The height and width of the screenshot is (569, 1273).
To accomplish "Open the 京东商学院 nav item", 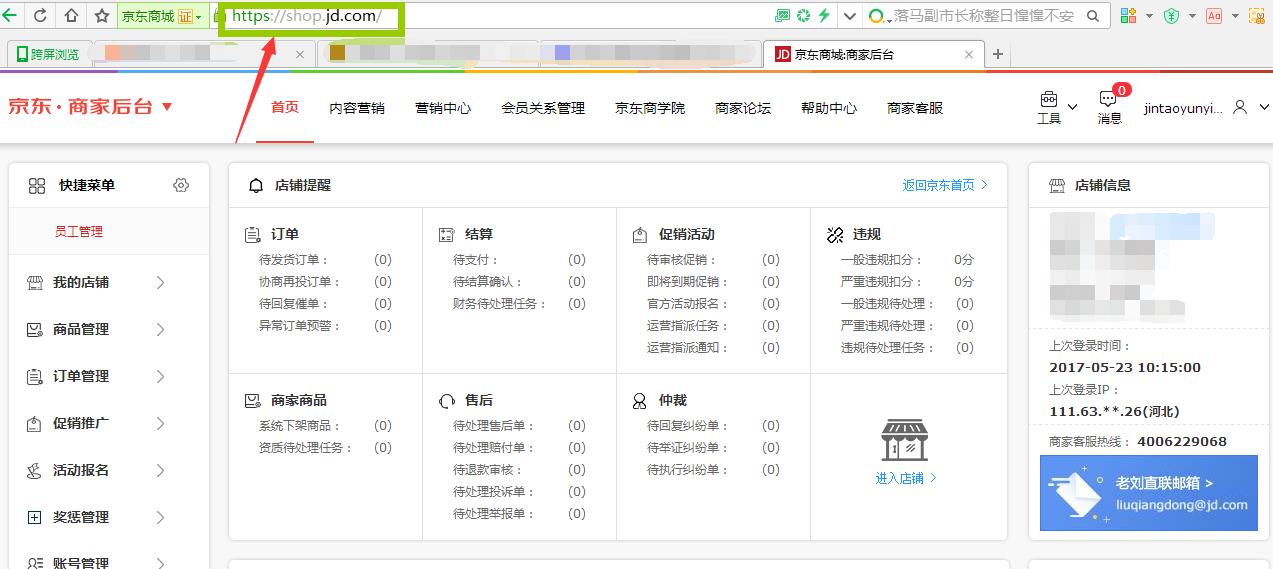I will [x=650, y=108].
